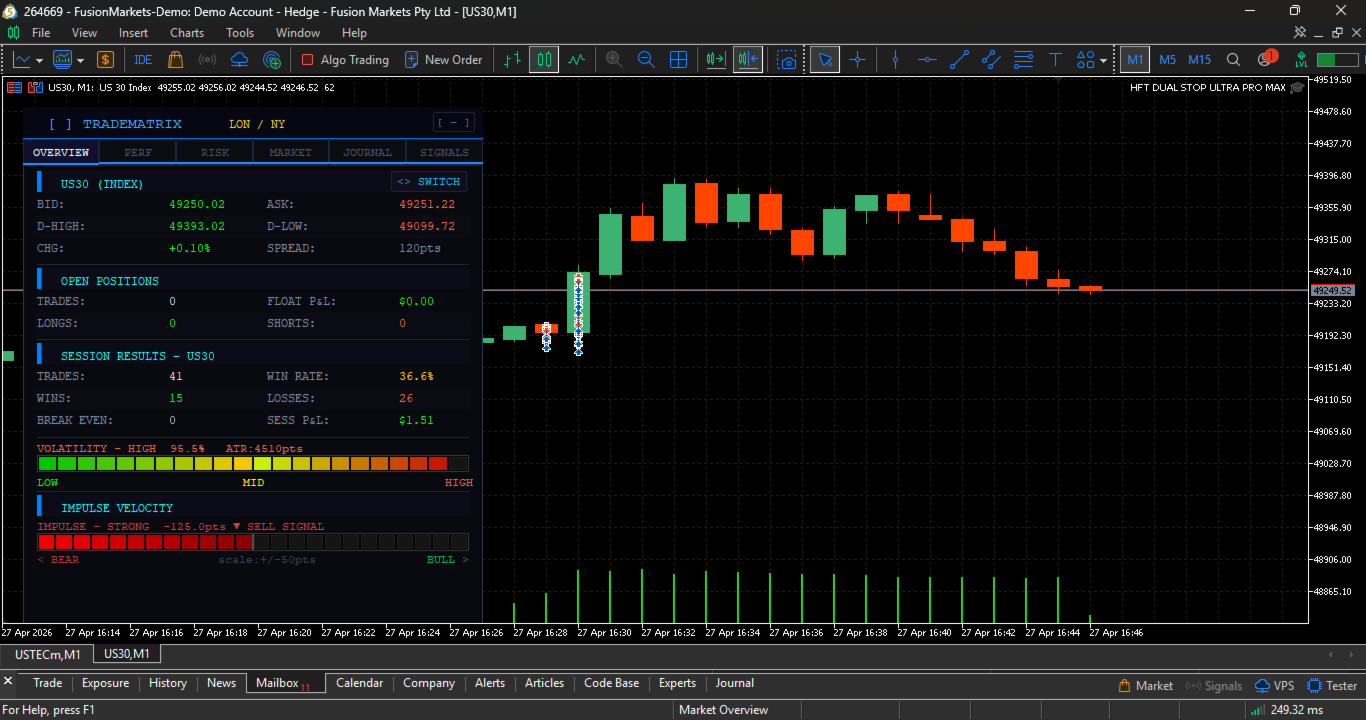Viewport: 1366px width, 720px height.
Task: Open the strategy Tester button
Action: (x=1332, y=686)
